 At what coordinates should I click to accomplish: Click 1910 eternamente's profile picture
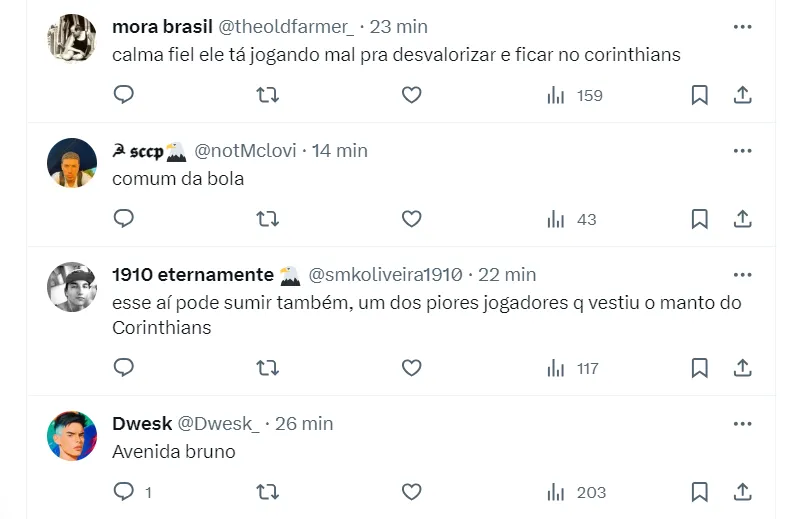click(x=72, y=287)
